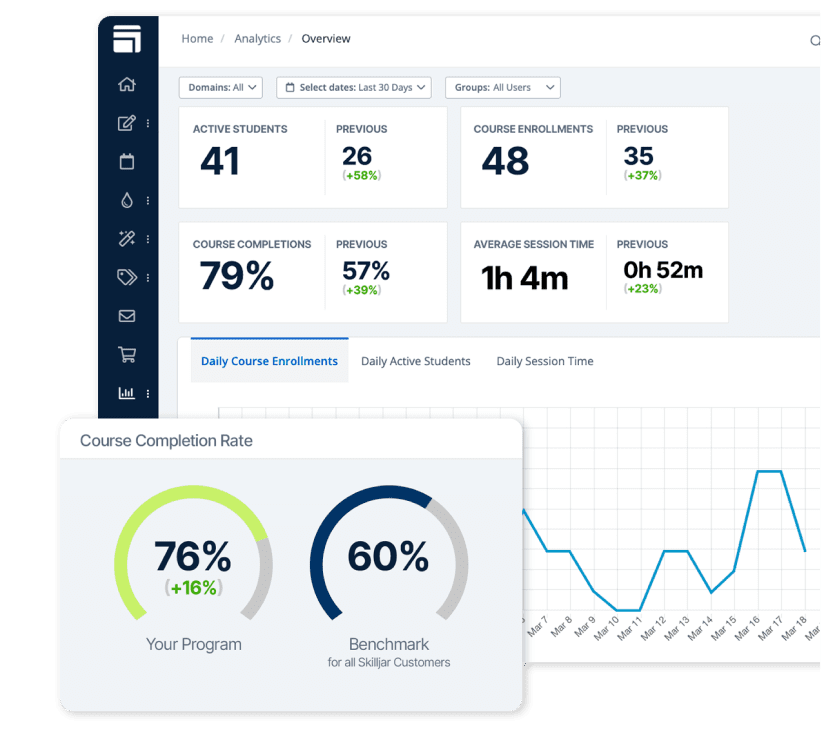Viewport: 821px width, 729px height.
Task: Switch to the Daily Session Time tab
Action: tap(545, 361)
